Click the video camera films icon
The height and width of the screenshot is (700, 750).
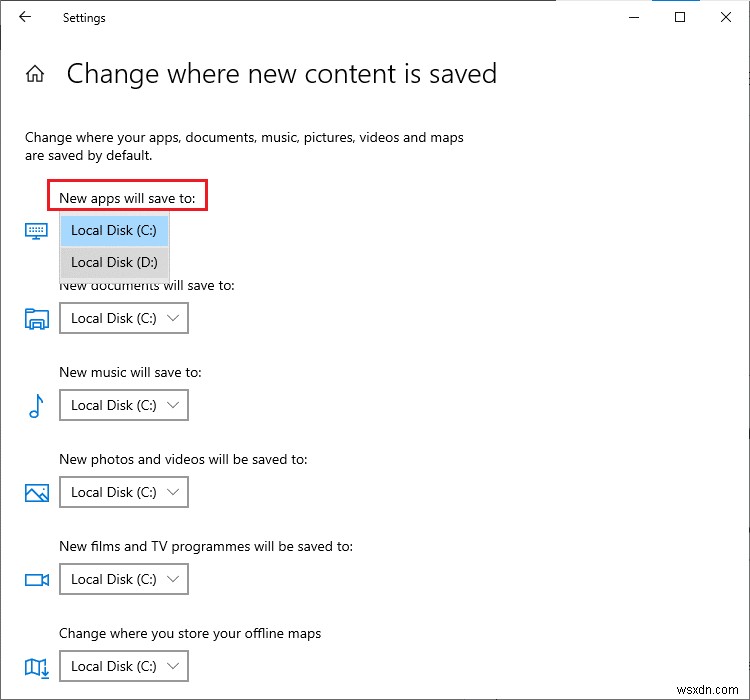(x=36, y=580)
